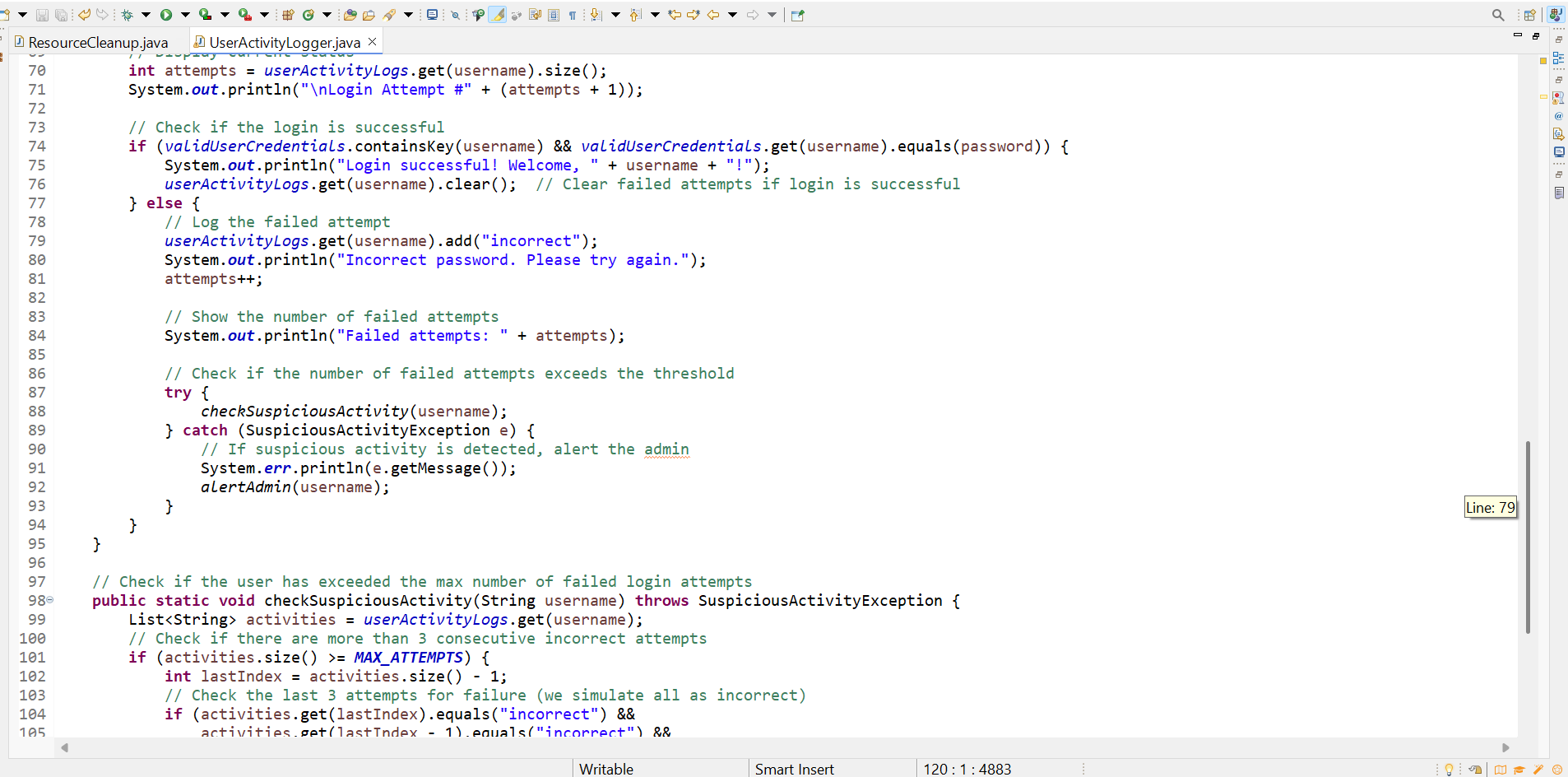
Task: Toggle Word Wrap in the editor
Action: tap(535, 15)
